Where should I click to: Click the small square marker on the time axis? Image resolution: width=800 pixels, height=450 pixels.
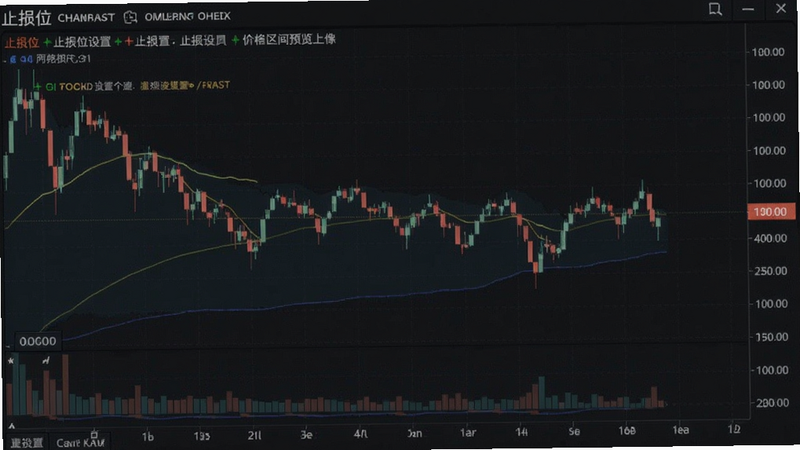pyautogui.click(x=94, y=435)
